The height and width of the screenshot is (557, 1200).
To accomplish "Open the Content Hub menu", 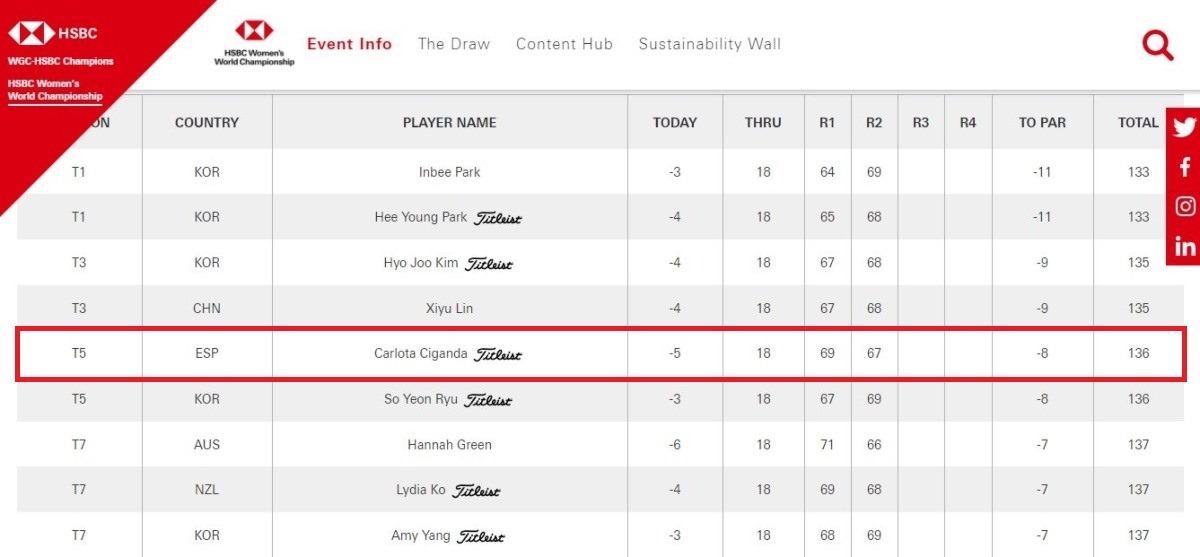I will (564, 44).
